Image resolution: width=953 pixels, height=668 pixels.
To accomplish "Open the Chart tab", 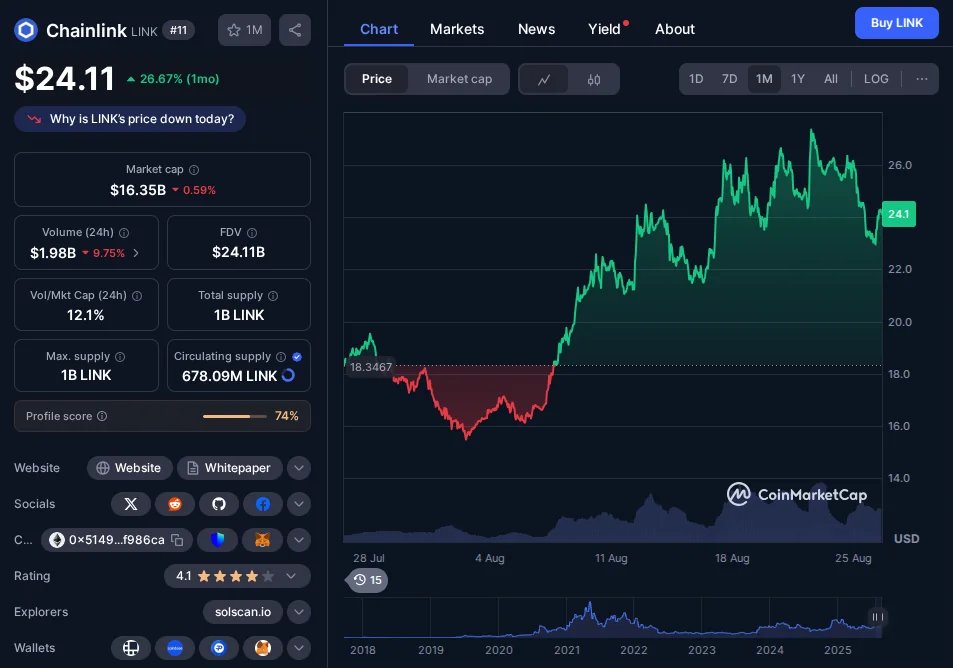I will [x=379, y=29].
